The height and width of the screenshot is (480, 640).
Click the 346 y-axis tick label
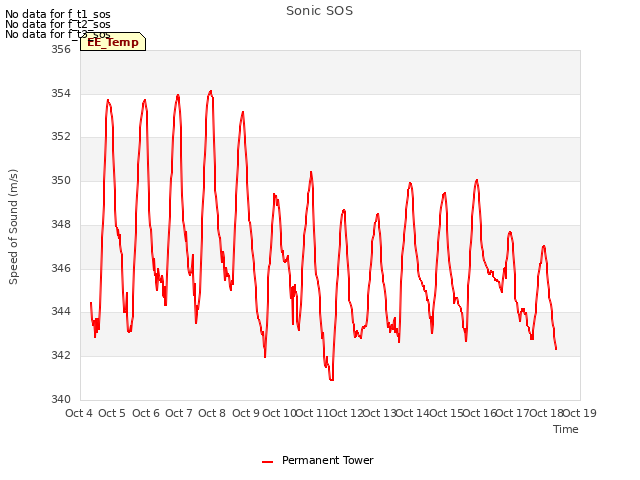tap(61, 269)
